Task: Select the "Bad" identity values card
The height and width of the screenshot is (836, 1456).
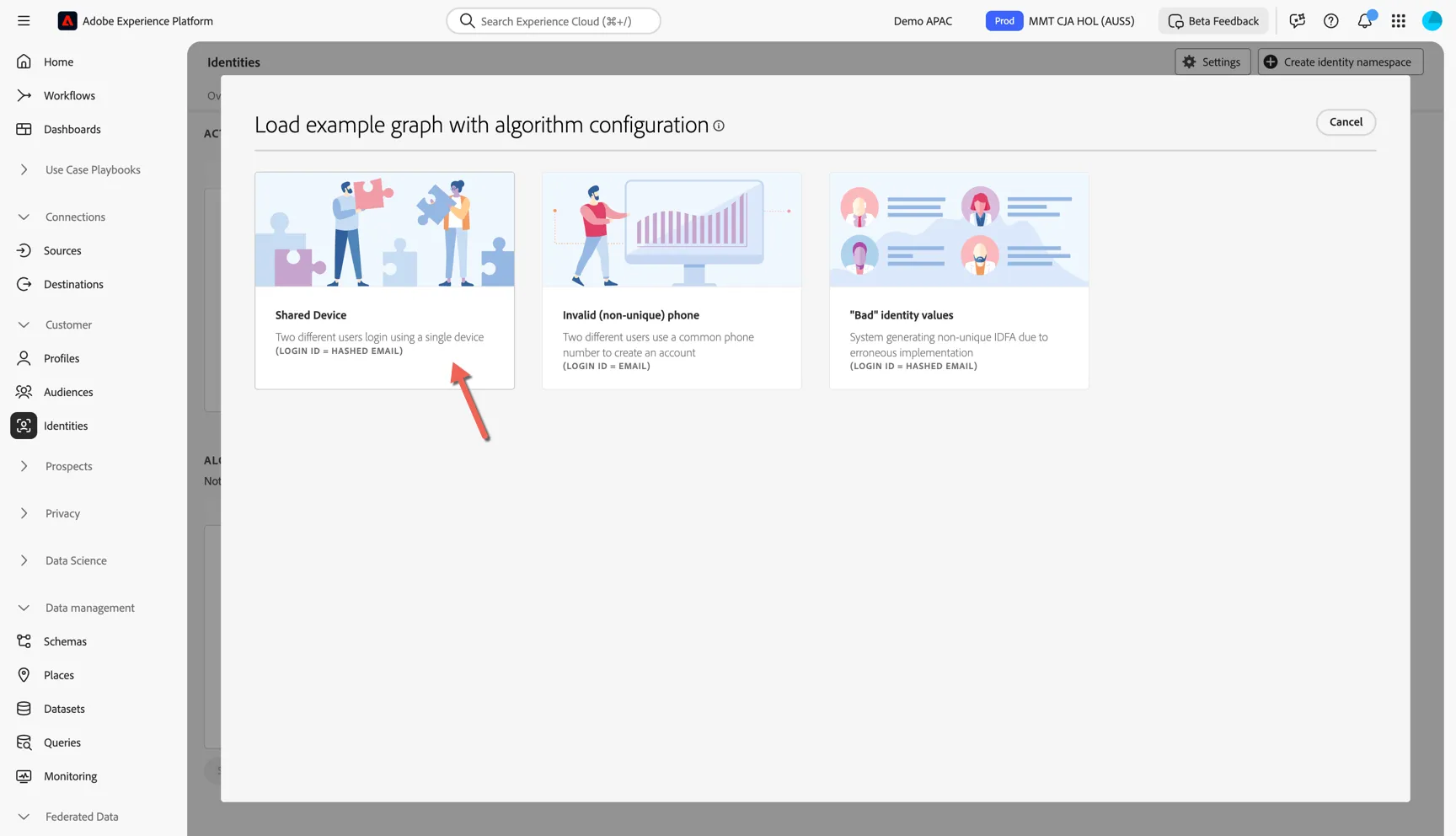Action: click(959, 281)
